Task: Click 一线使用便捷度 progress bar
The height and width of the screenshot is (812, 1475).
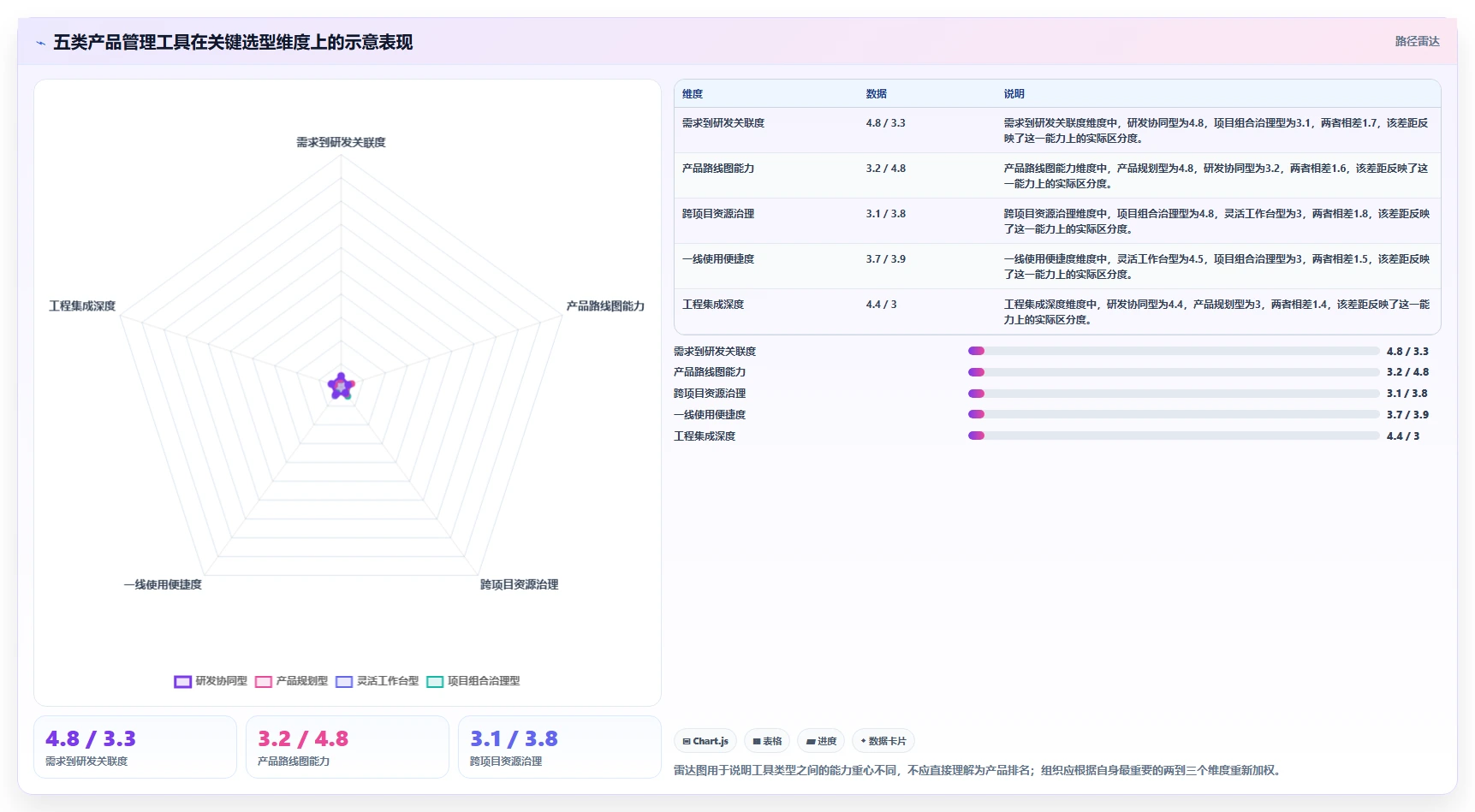Action: point(1174,414)
